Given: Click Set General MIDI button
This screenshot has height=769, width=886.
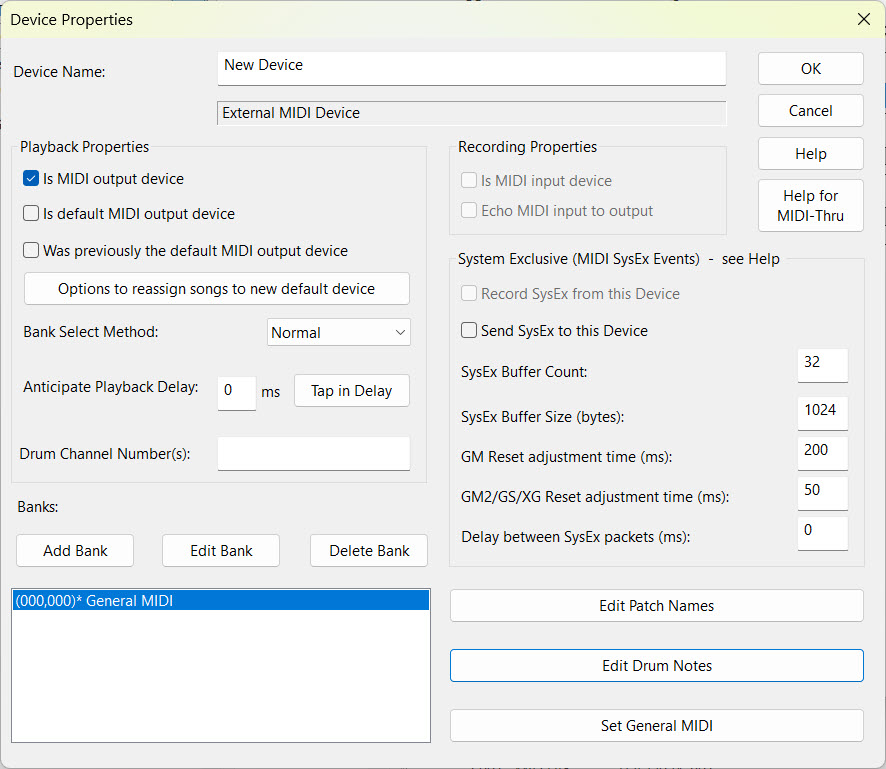Looking at the screenshot, I should 656,726.
